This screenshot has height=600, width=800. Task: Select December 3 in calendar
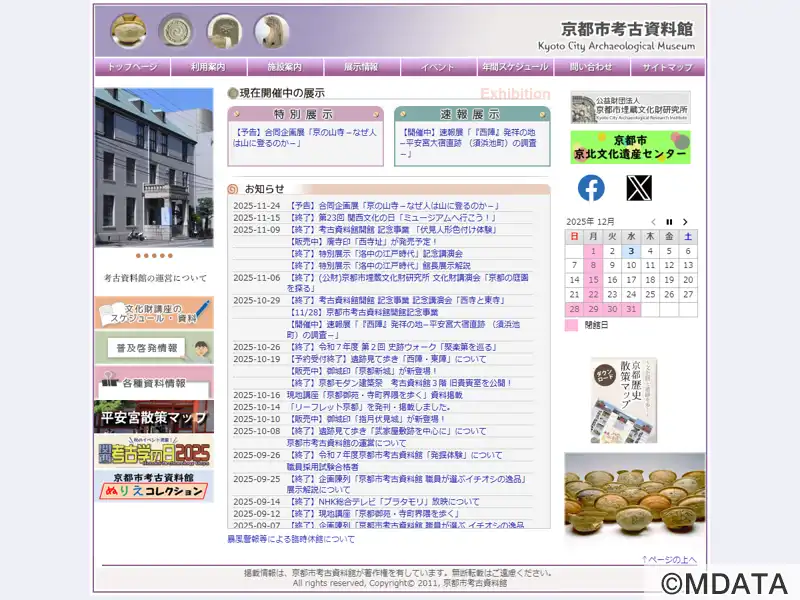click(631, 251)
